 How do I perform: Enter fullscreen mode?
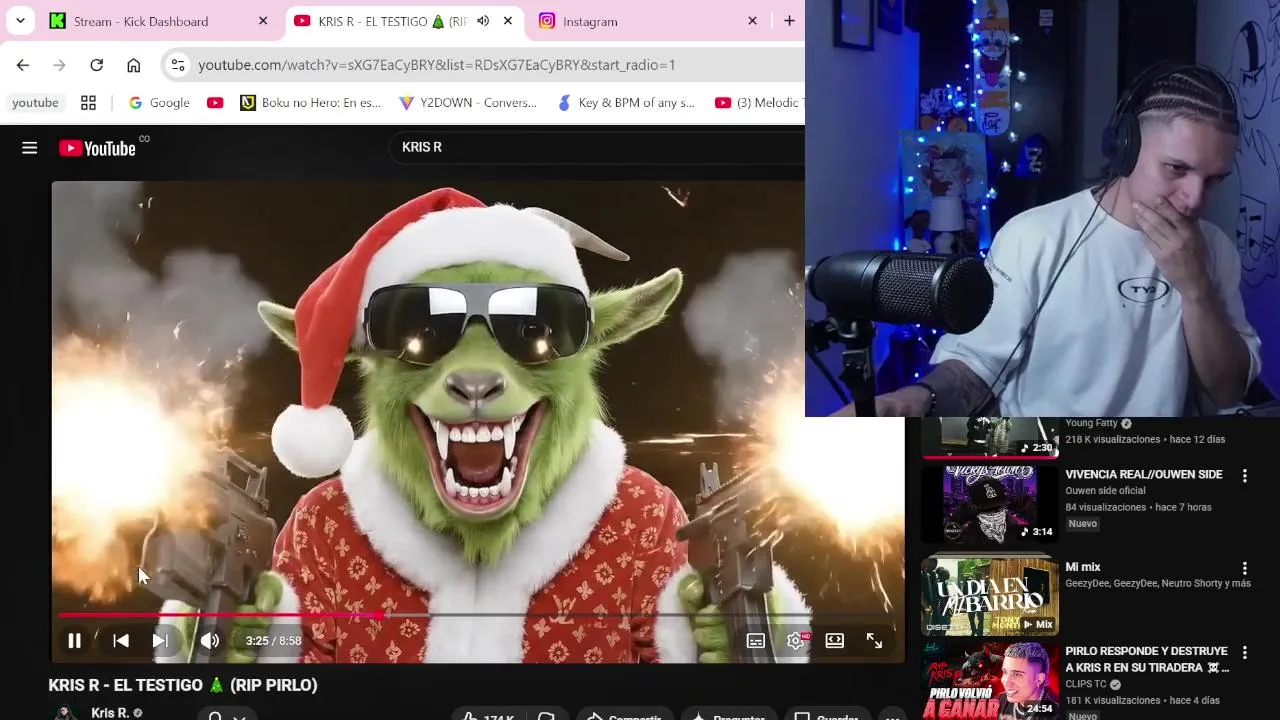[874, 641]
